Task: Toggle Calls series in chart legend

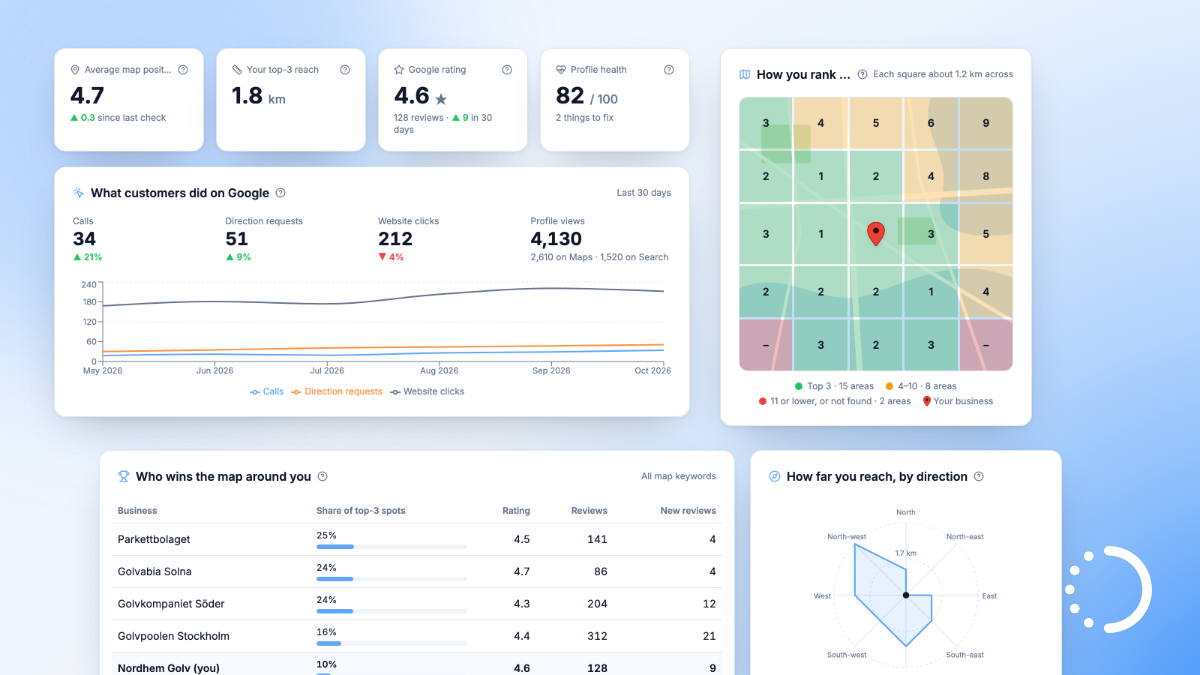Action: tap(266, 392)
